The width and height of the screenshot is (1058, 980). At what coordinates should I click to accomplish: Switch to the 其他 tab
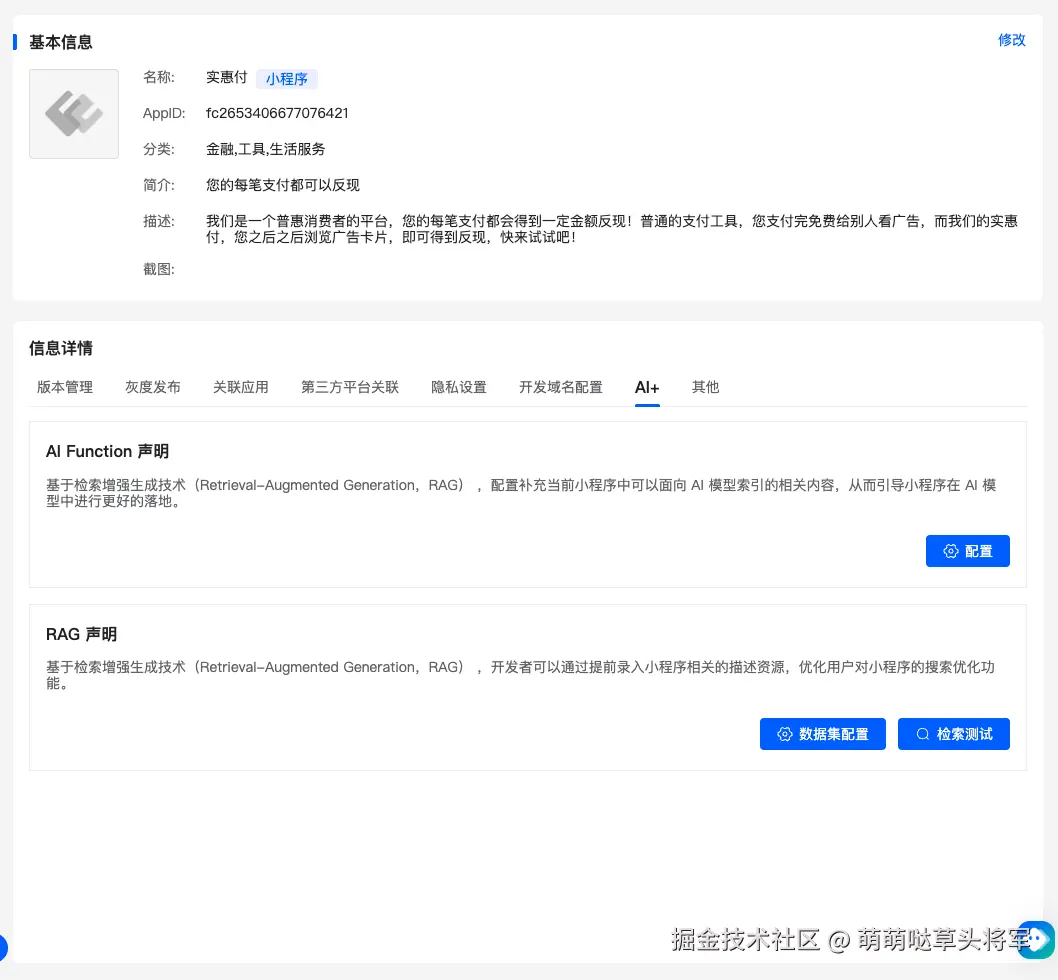coord(705,387)
